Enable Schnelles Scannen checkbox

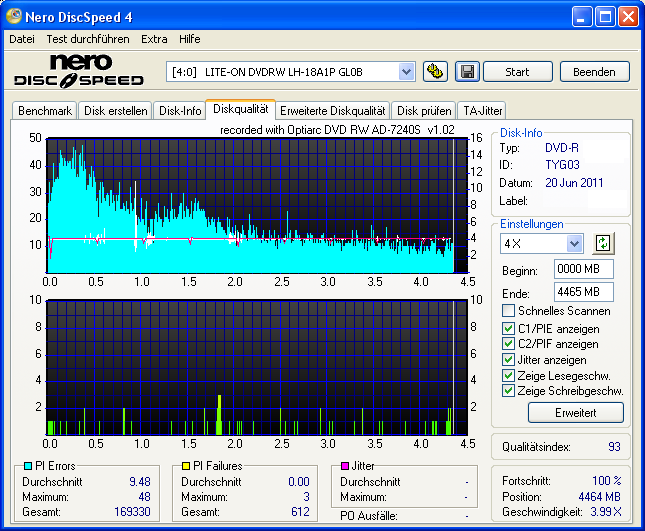pyautogui.click(x=508, y=312)
